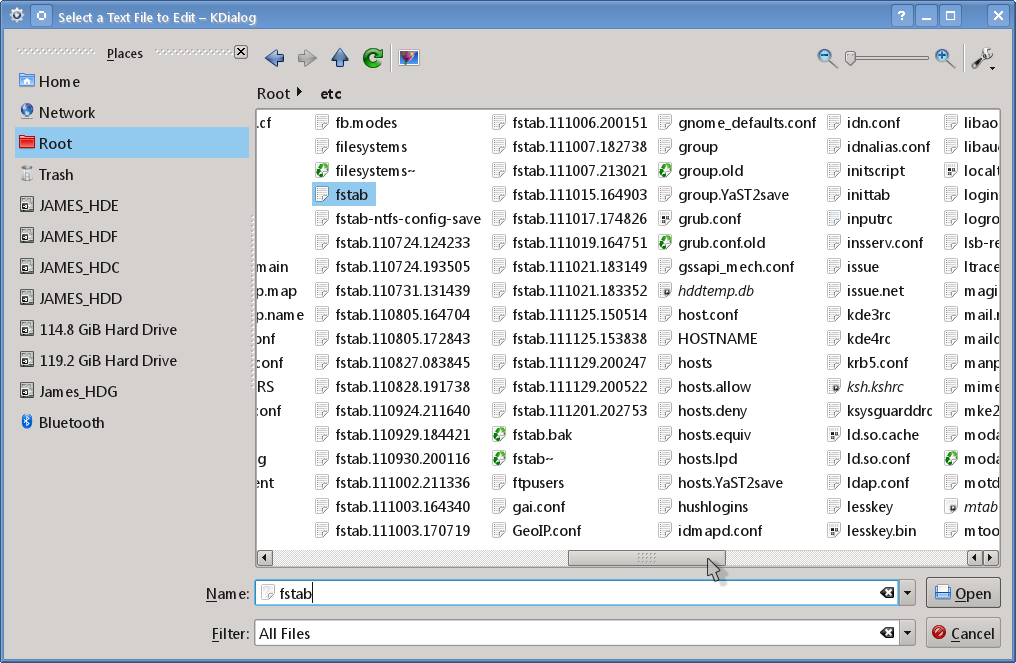Open the Filter dropdown list
The height and width of the screenshot is (663, 1016).
click(x=907, y=633)
